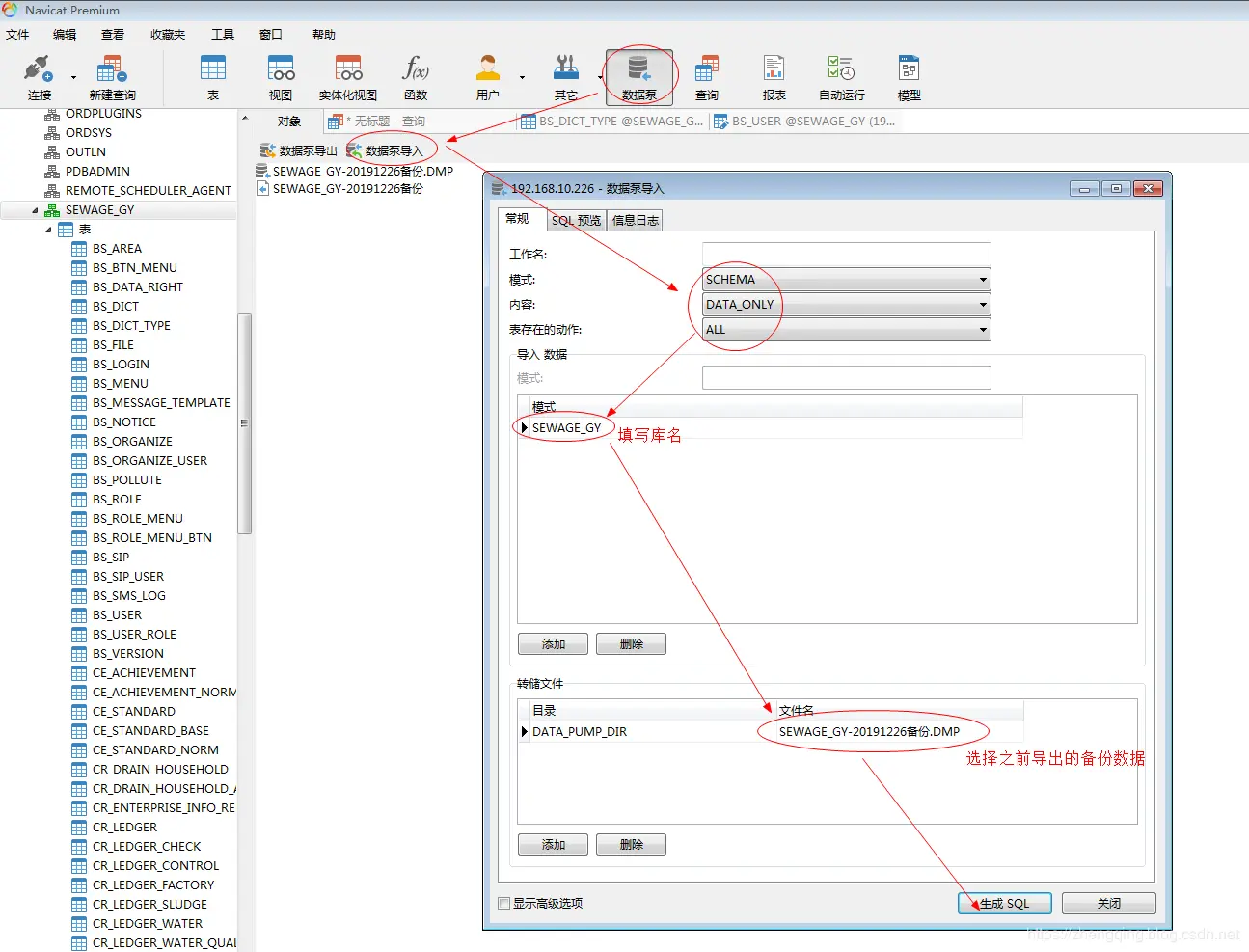Toggle 显示高级选项 checkbox
This screenshot has height=952, width=1249.
click(x=503, y=903)
